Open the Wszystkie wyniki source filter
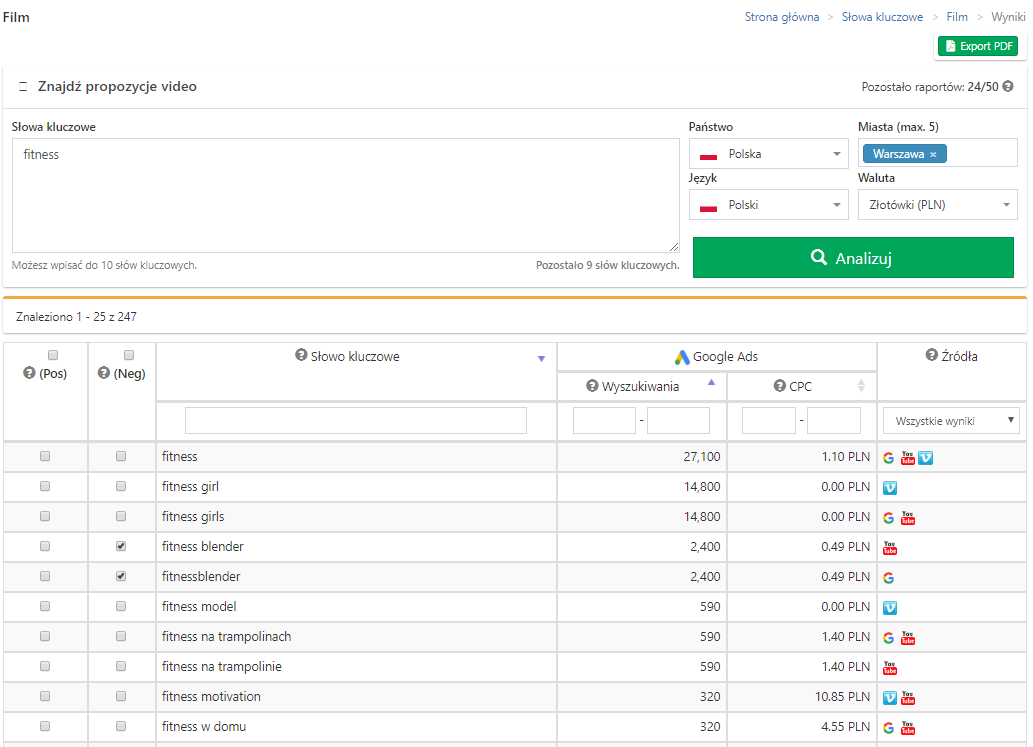Viewport: 1033px width, 747px height. tap(950, 421)
